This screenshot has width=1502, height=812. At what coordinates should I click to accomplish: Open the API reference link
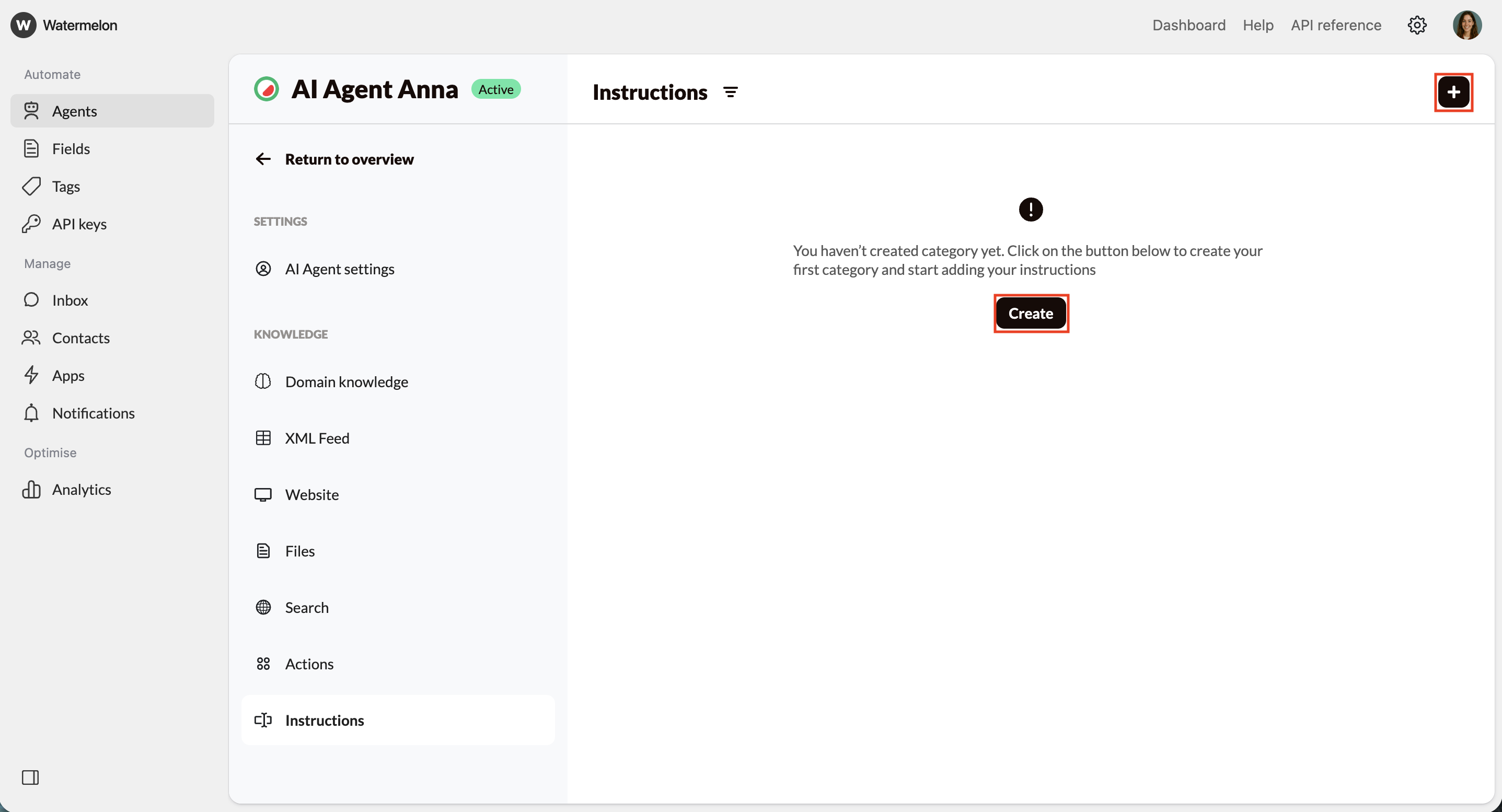pyautogui.click(x=1335, y=25)
